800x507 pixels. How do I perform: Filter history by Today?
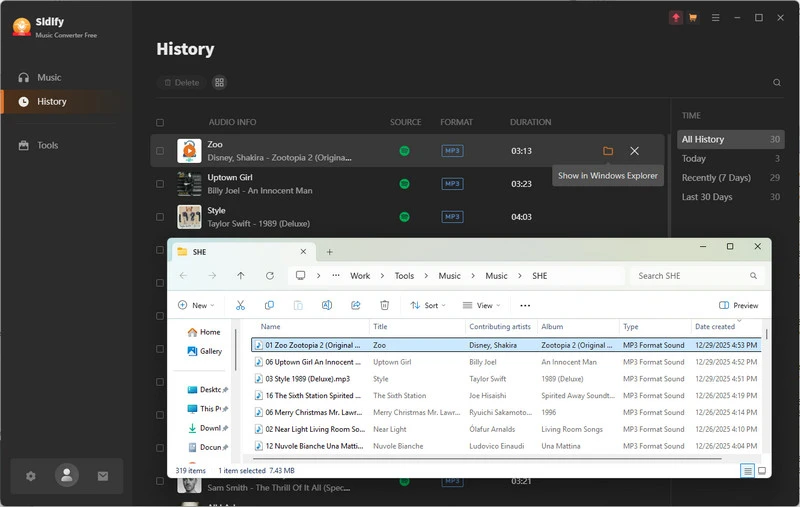pos(730,159)
